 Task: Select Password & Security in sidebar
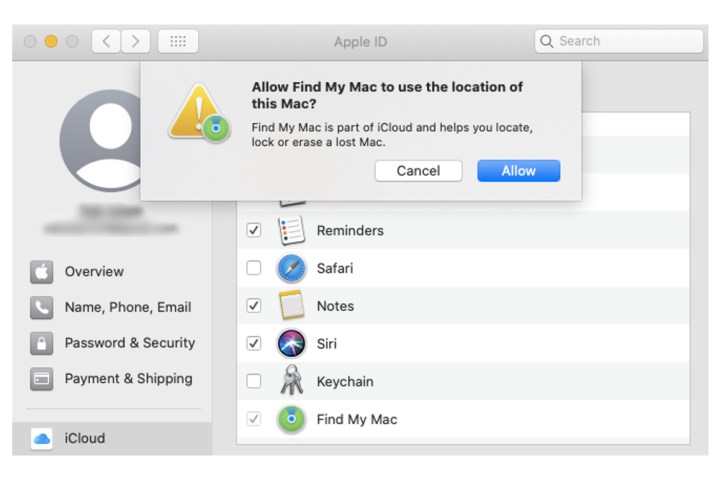click(x=129, y=343)
